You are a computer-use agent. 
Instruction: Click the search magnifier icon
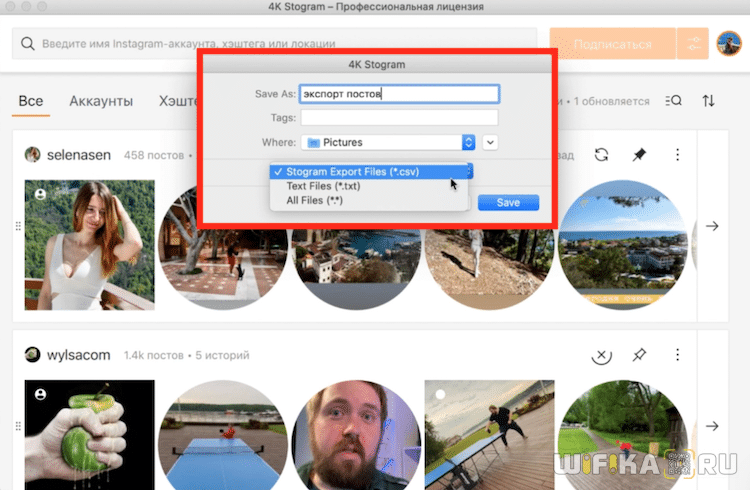click(x=28, y=44)
